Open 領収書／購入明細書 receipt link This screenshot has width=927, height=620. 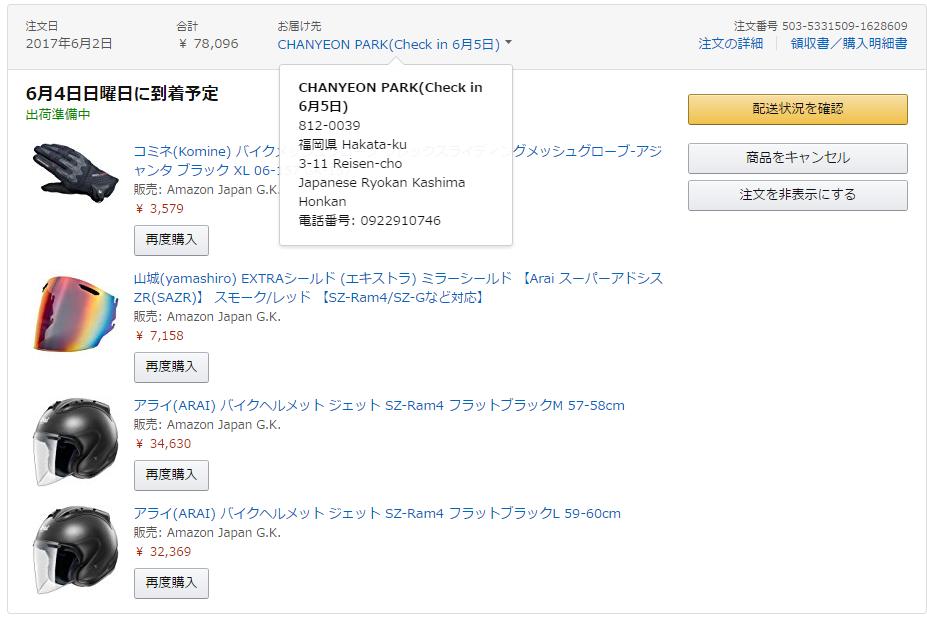tap(848, 43)
